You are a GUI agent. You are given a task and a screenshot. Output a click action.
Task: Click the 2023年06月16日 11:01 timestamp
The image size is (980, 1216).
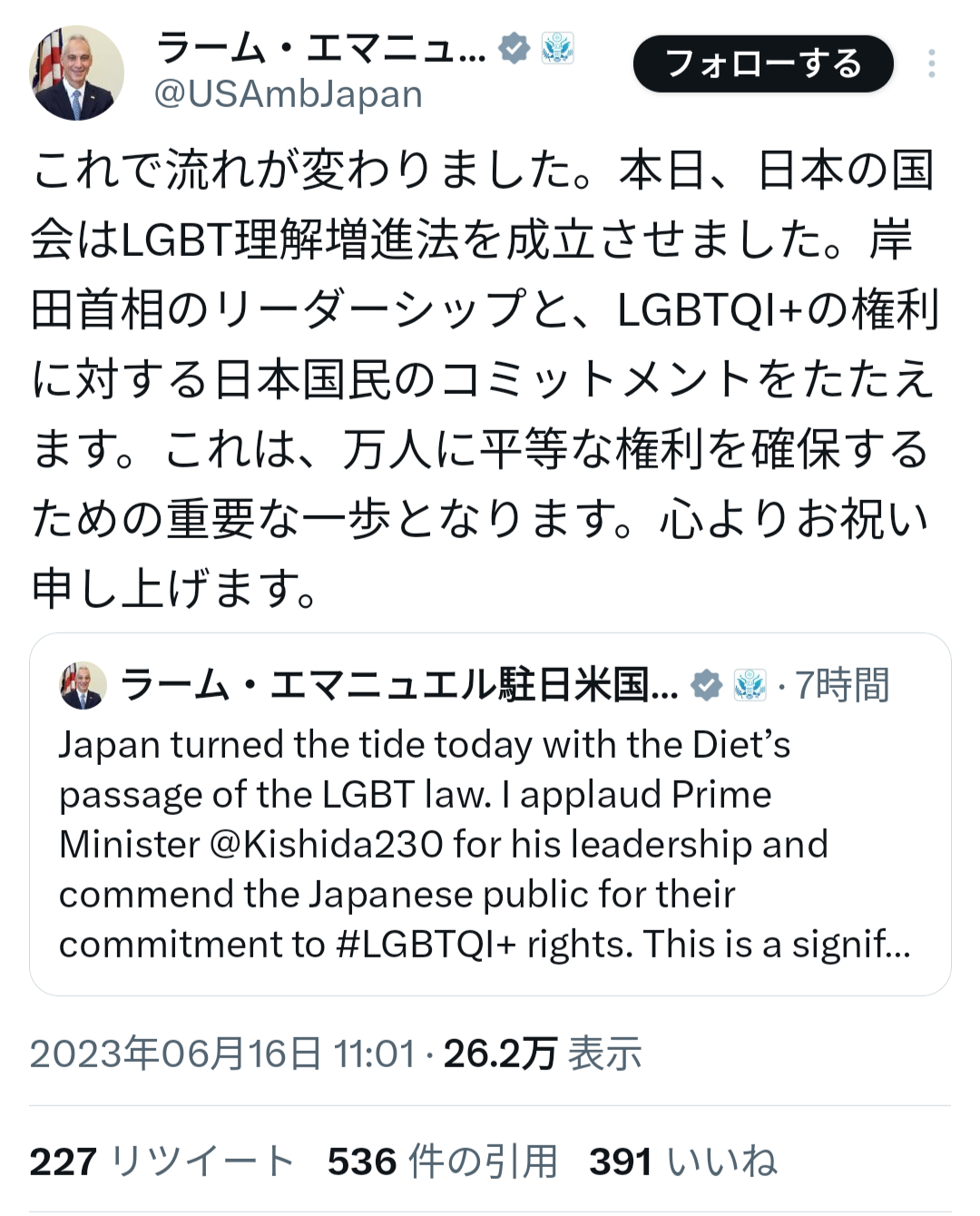tap(222, 1054)
